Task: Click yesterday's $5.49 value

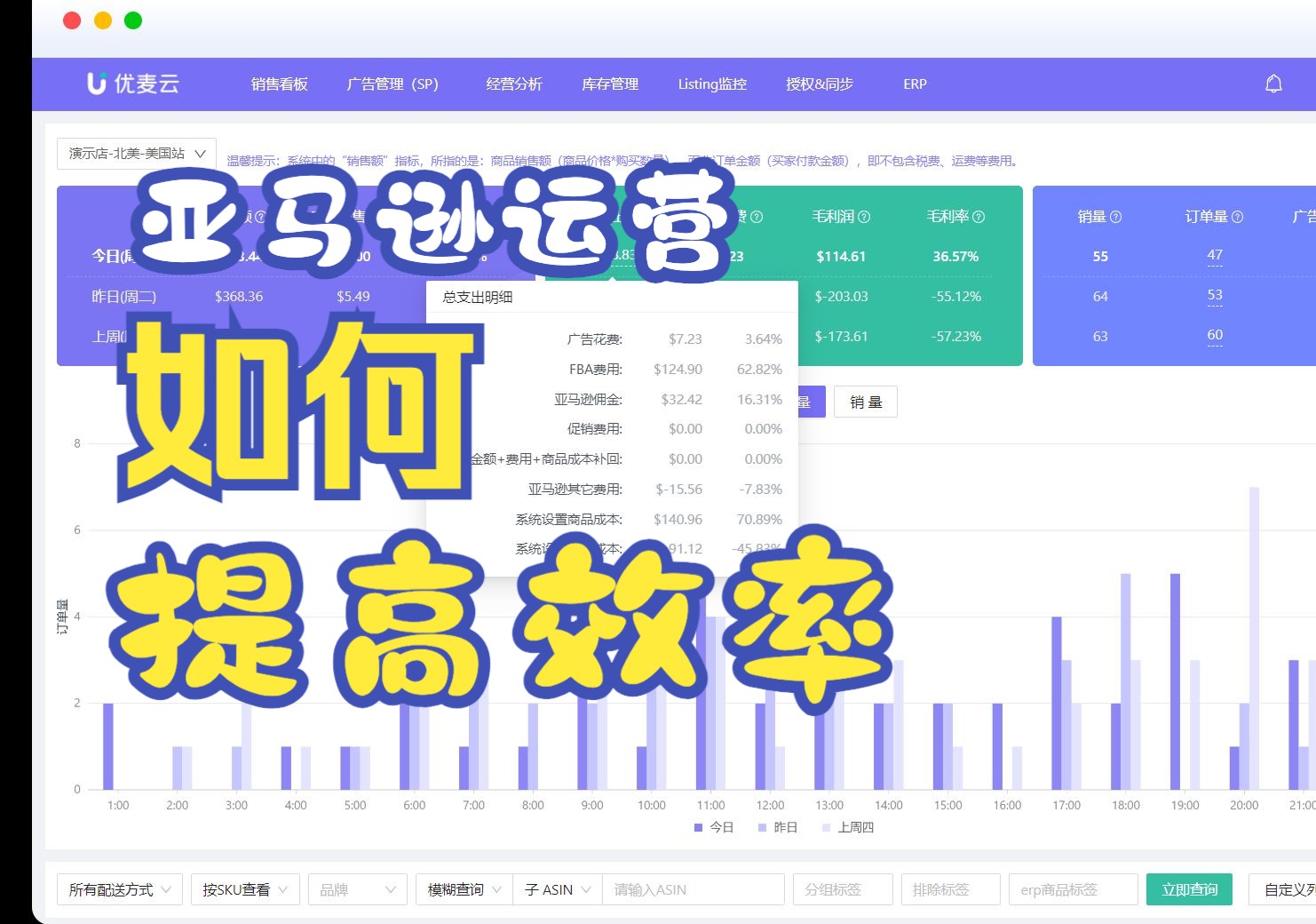Action: (x=353, y=297)
